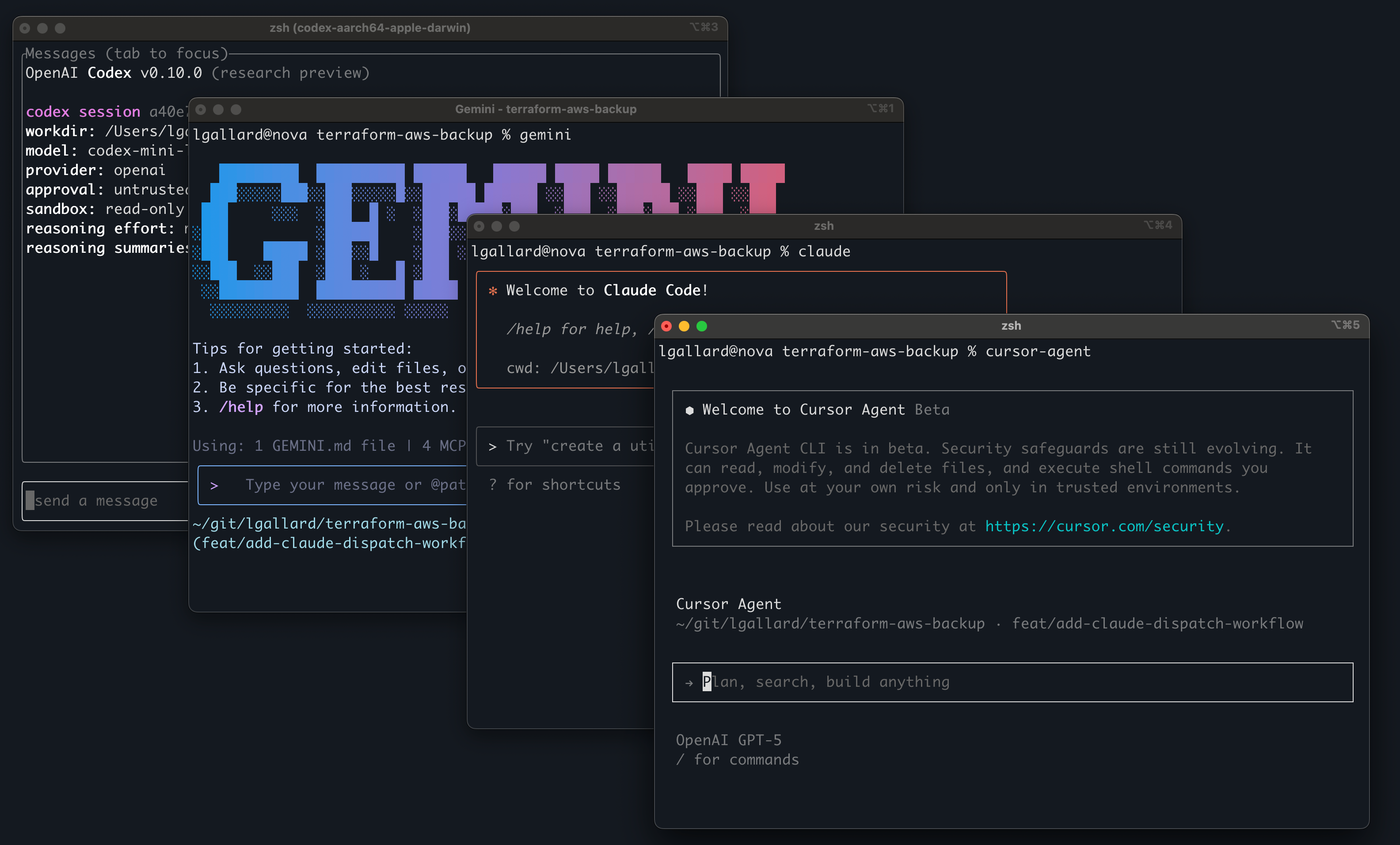1400x845 pixels.
Task: Click the 'gemini' command in Gemini window prompt
Action: tap(545, 135)
